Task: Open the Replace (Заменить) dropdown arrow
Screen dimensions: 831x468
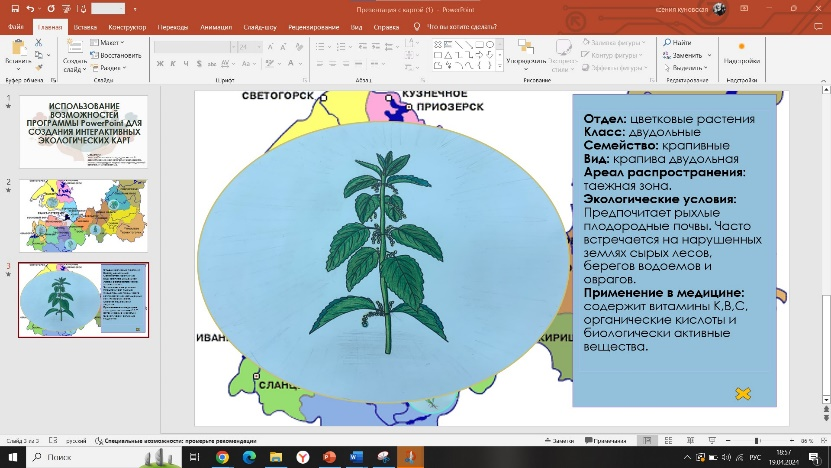Action: point(709,55)
